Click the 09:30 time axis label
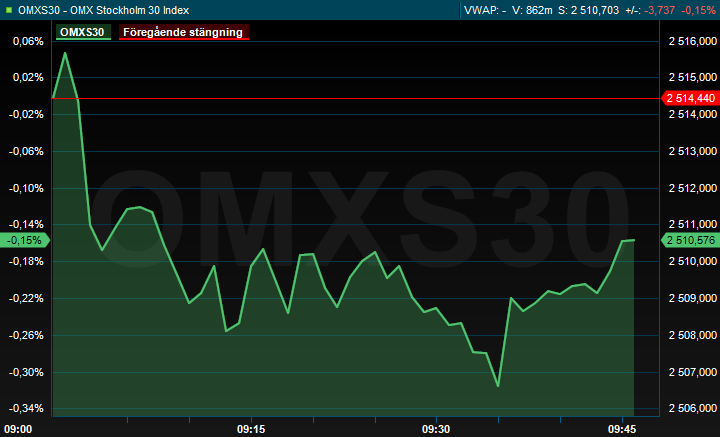Viewport: 720px width, 437px height. click(436, 429)
